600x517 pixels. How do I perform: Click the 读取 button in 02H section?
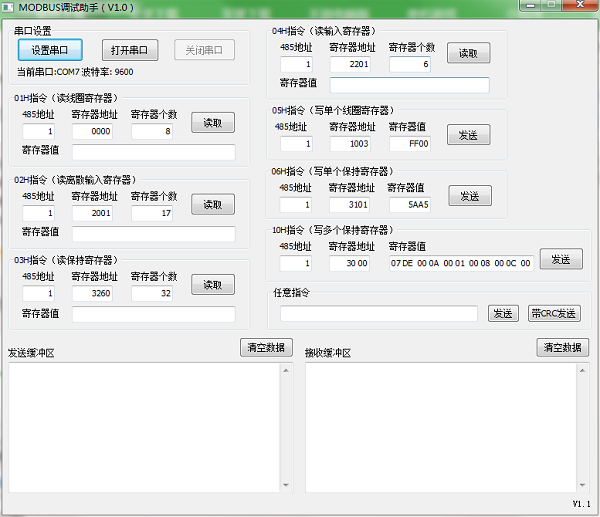coord(213,204)
